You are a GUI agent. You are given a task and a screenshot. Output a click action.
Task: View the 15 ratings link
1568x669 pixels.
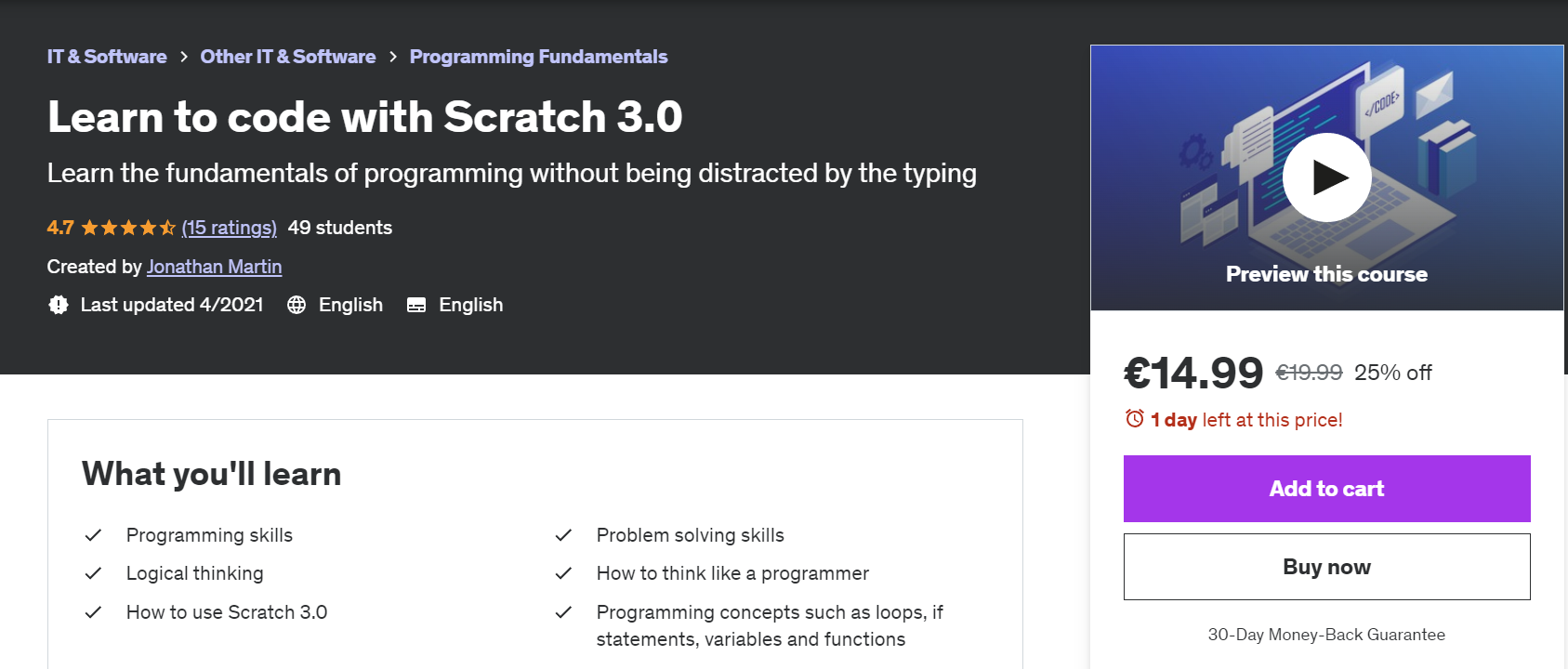[230, 228]
